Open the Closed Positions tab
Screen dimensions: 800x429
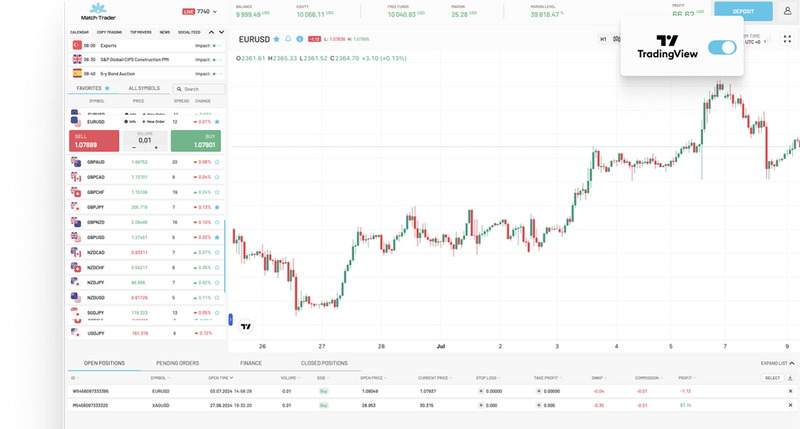coord(324,364)
